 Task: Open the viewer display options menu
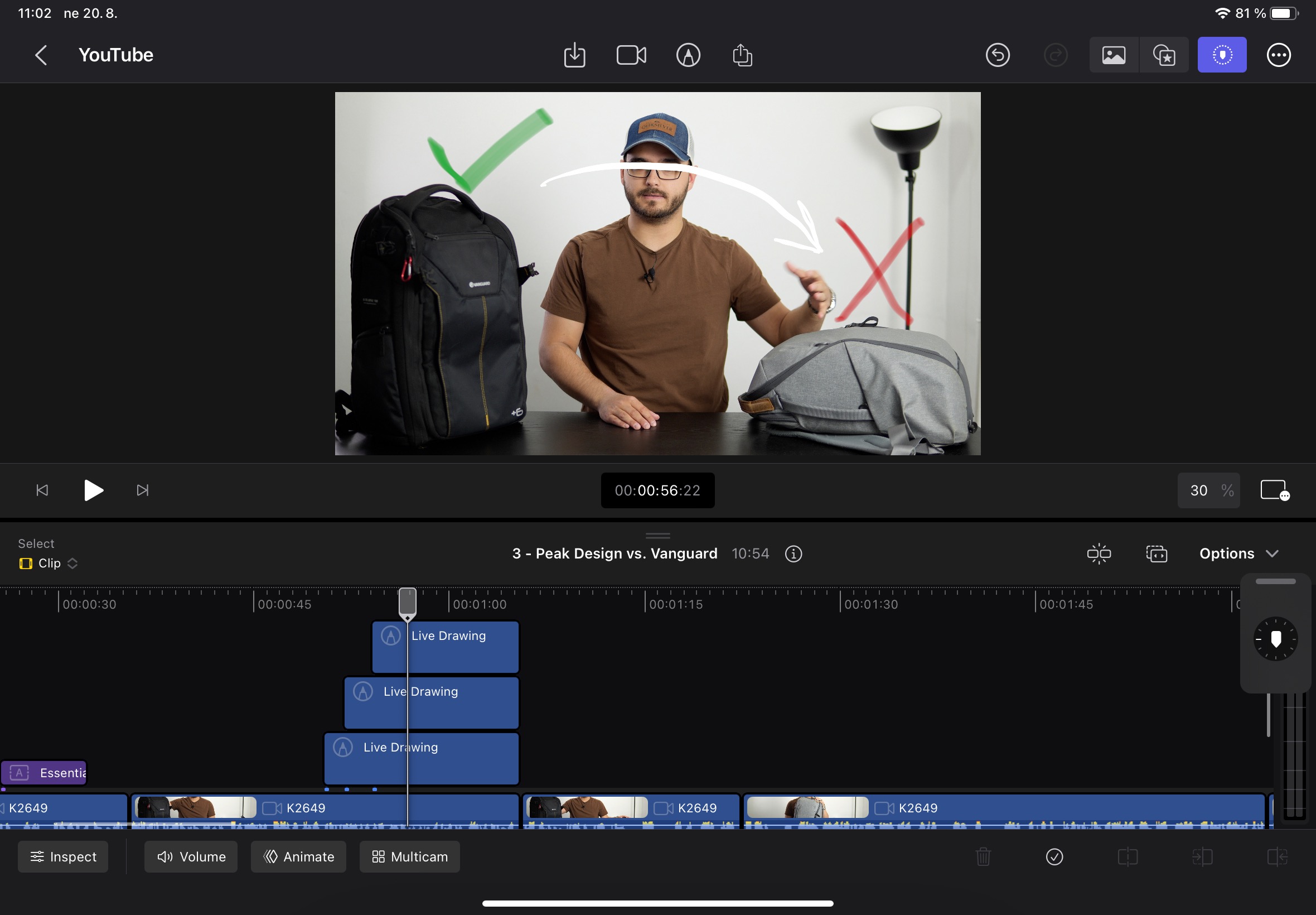[x=1274, y=491]
